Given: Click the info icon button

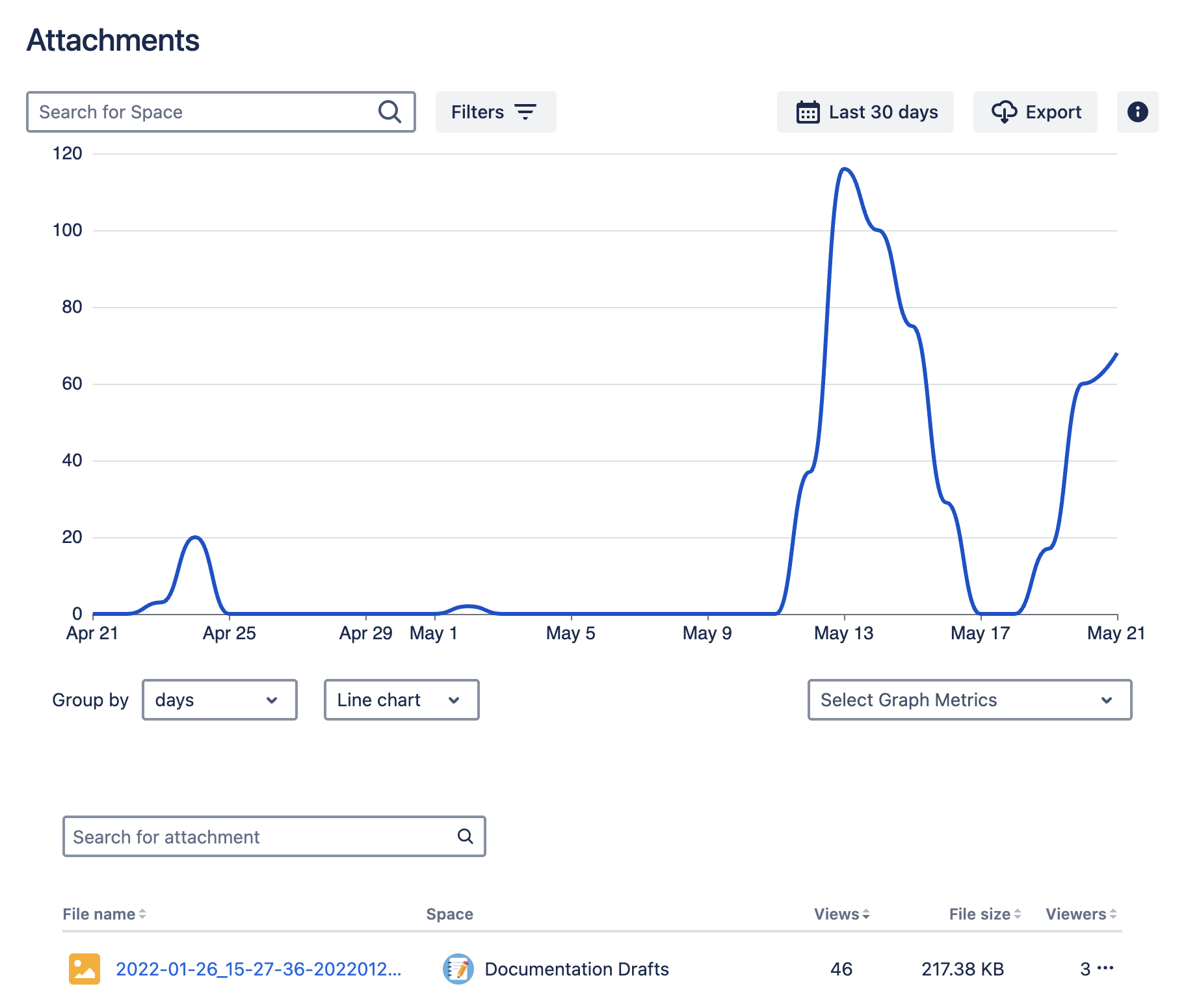Looking at the screenshot, I should coord(1137,112).
